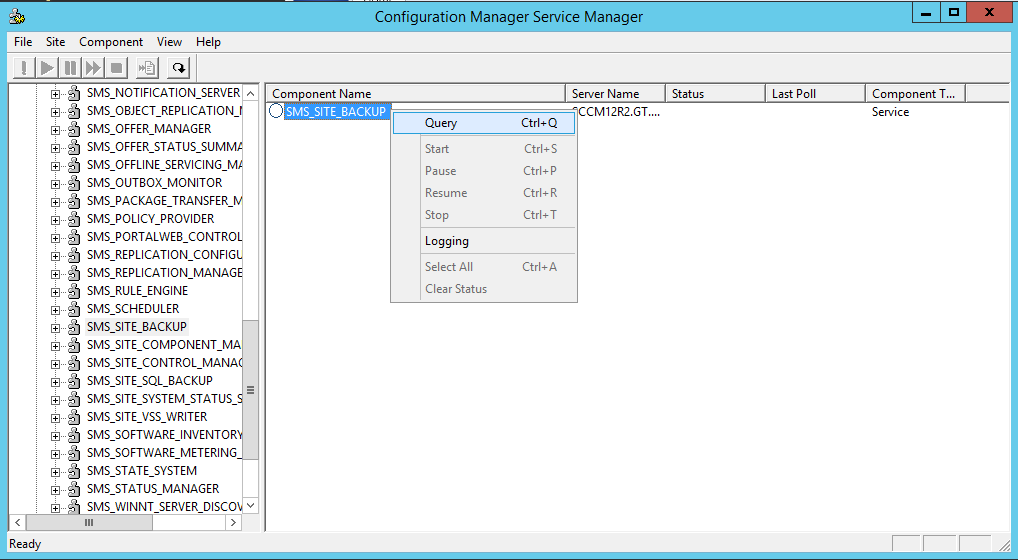Image resolution: width=1018 pixels, height=560 pixels.
Task: Click the Refresh arrow toolbar icon
Action: pos(179,68)
